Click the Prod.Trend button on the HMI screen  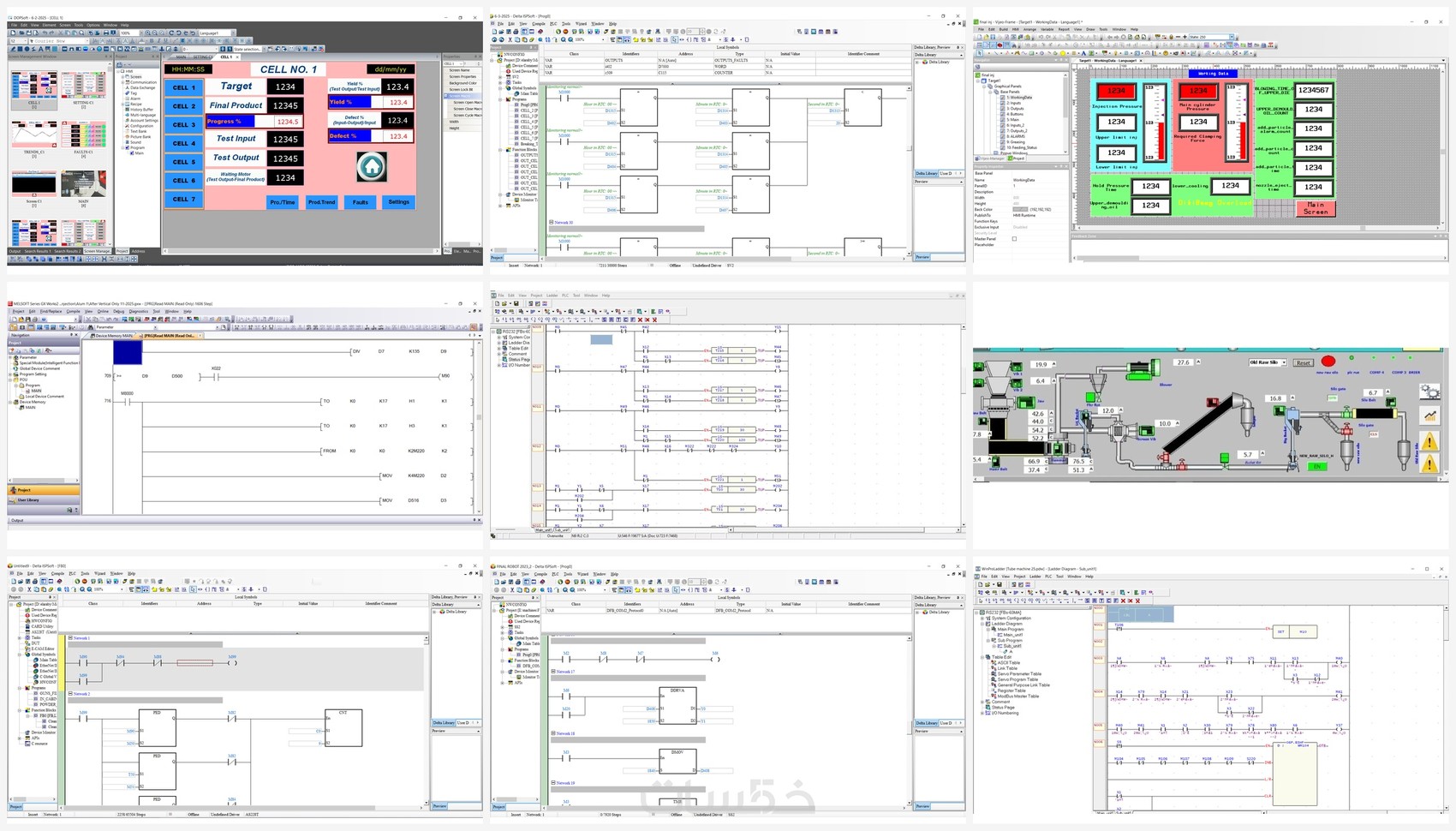point(321,202)
